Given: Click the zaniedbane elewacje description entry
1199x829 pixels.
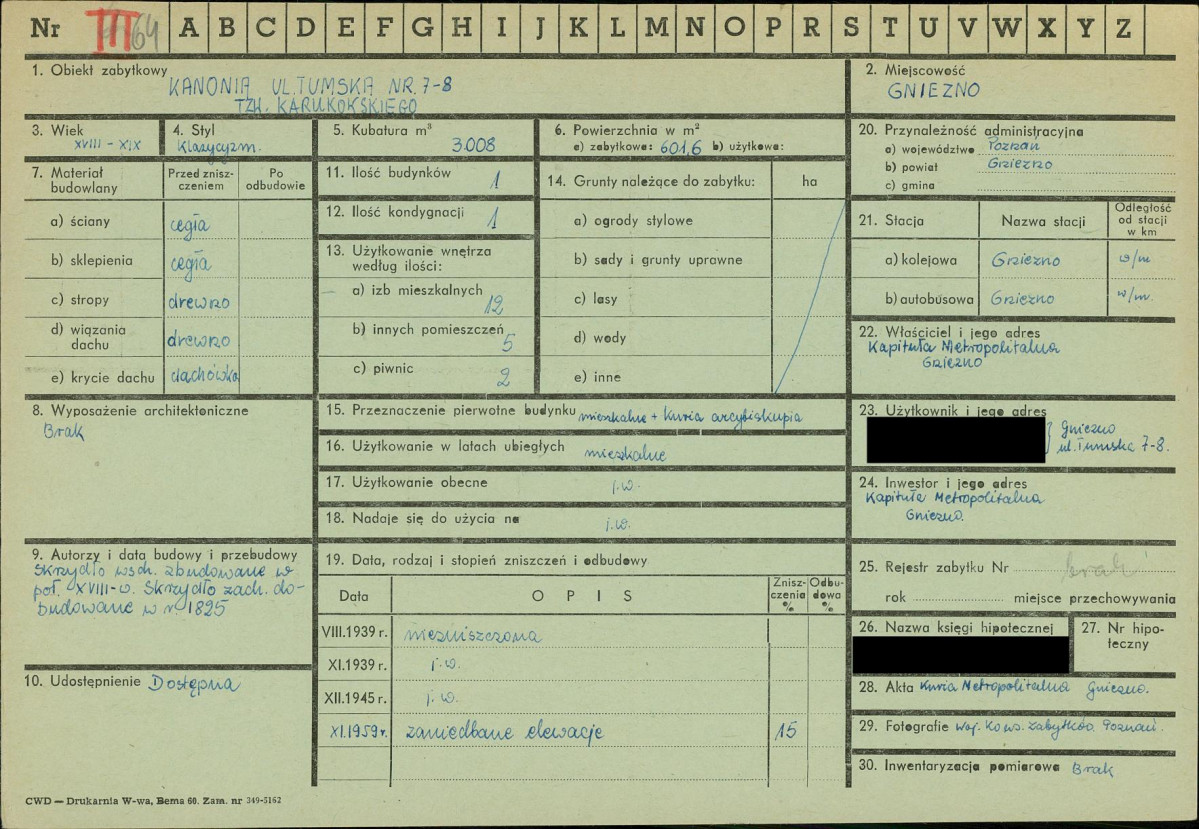Looking at the screenshot, I should coord(505,732).
